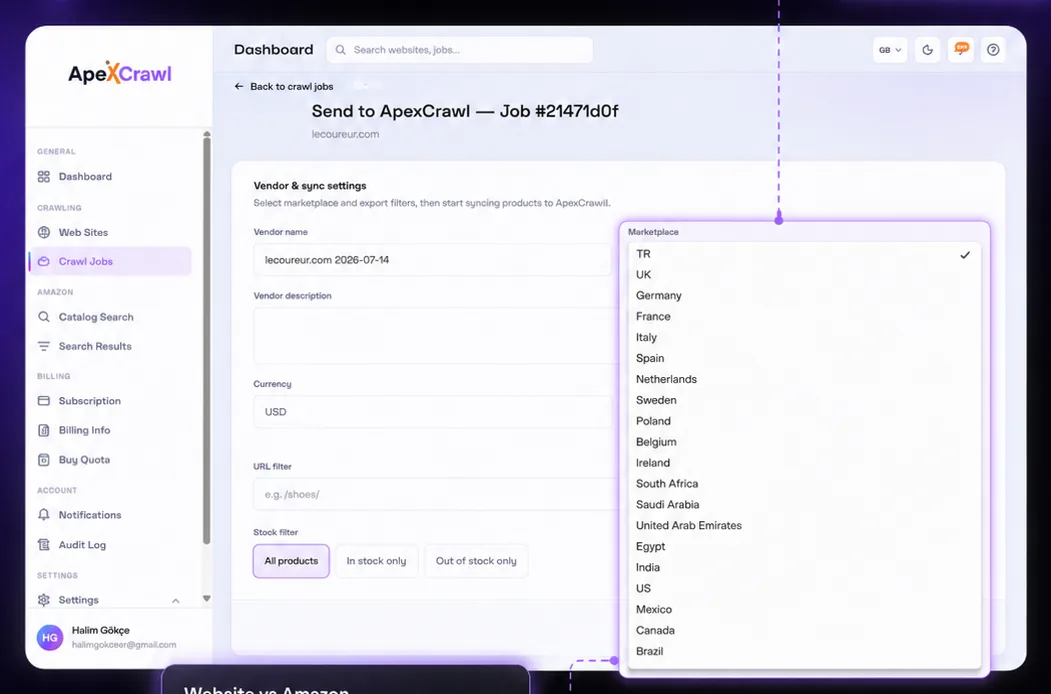The height and width of the screenshot is (694, 1051).
Task: Focus the Search websites, jobs field
Action: point(460,50)
